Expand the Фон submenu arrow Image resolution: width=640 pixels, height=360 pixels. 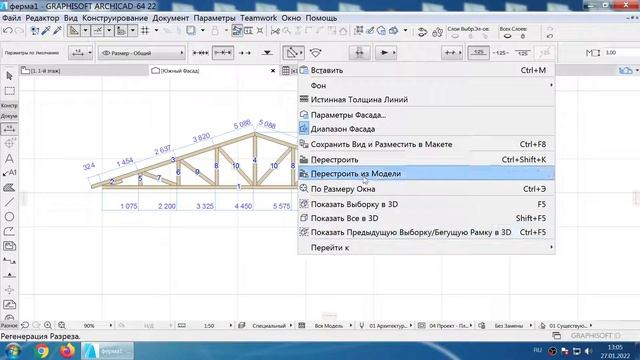pos(551,85)
